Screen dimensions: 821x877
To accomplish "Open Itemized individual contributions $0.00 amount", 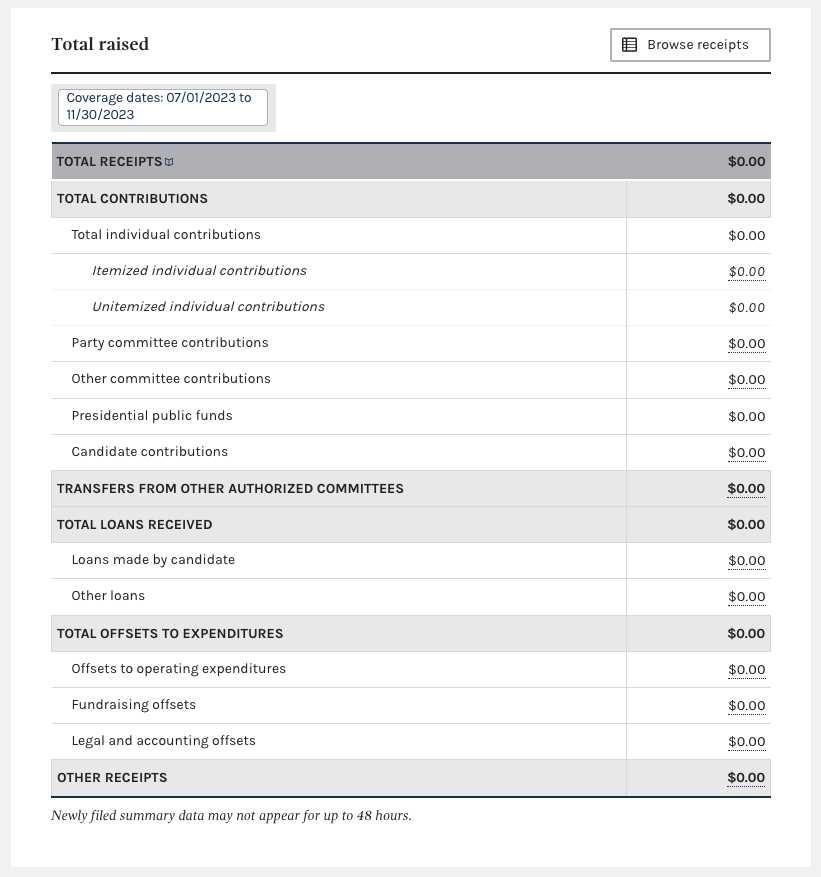I will click(x=747, y=272).
